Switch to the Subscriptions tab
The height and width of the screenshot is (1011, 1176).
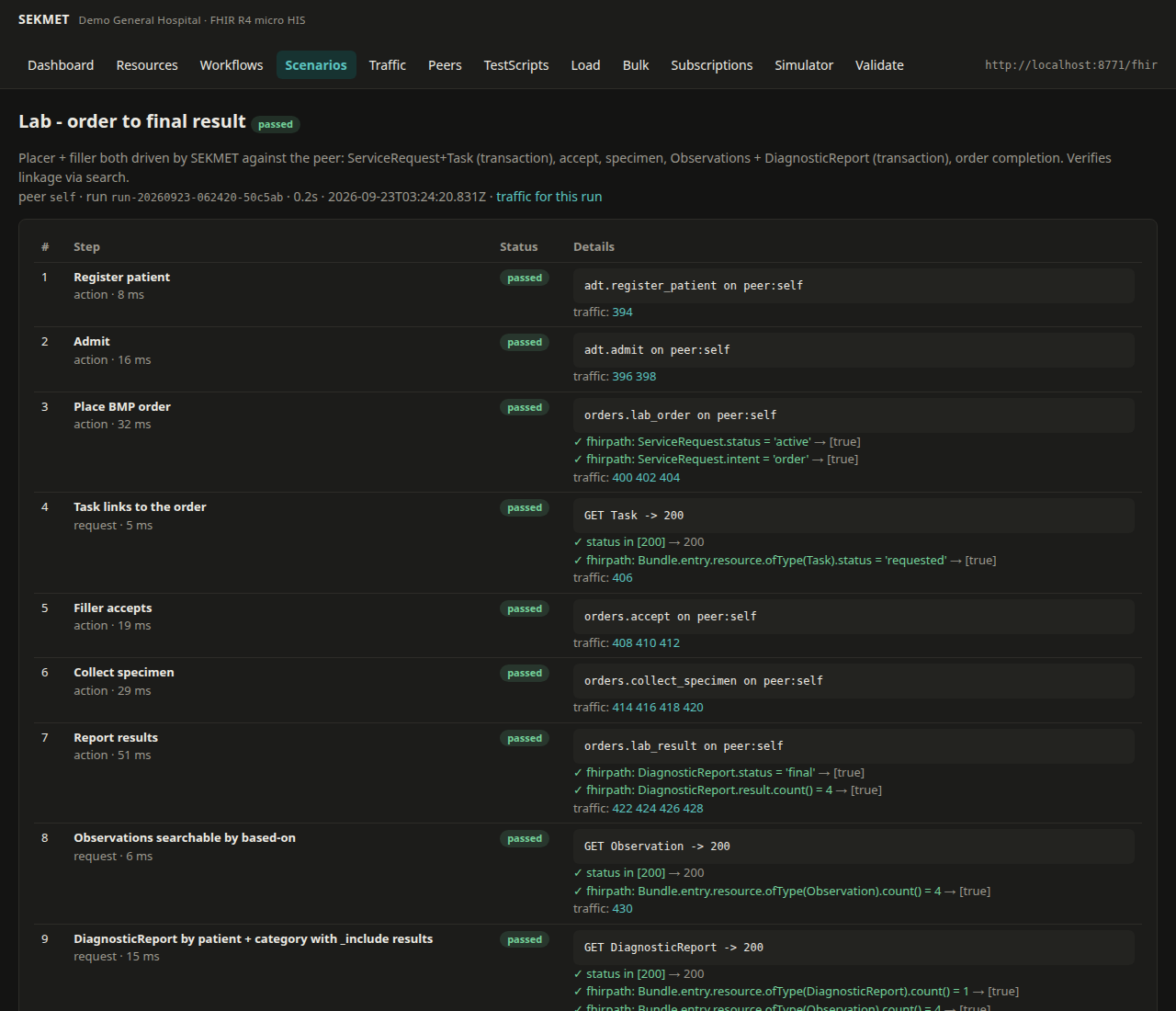click(712, 65)
